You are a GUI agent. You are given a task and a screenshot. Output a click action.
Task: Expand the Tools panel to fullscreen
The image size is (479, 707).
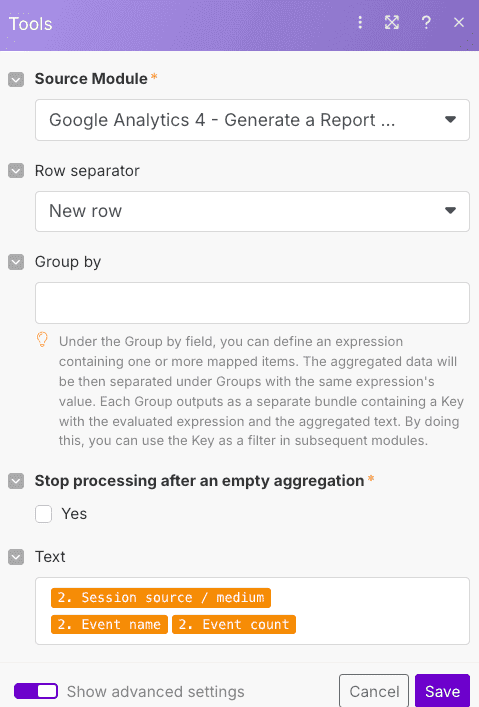[391, 22]
